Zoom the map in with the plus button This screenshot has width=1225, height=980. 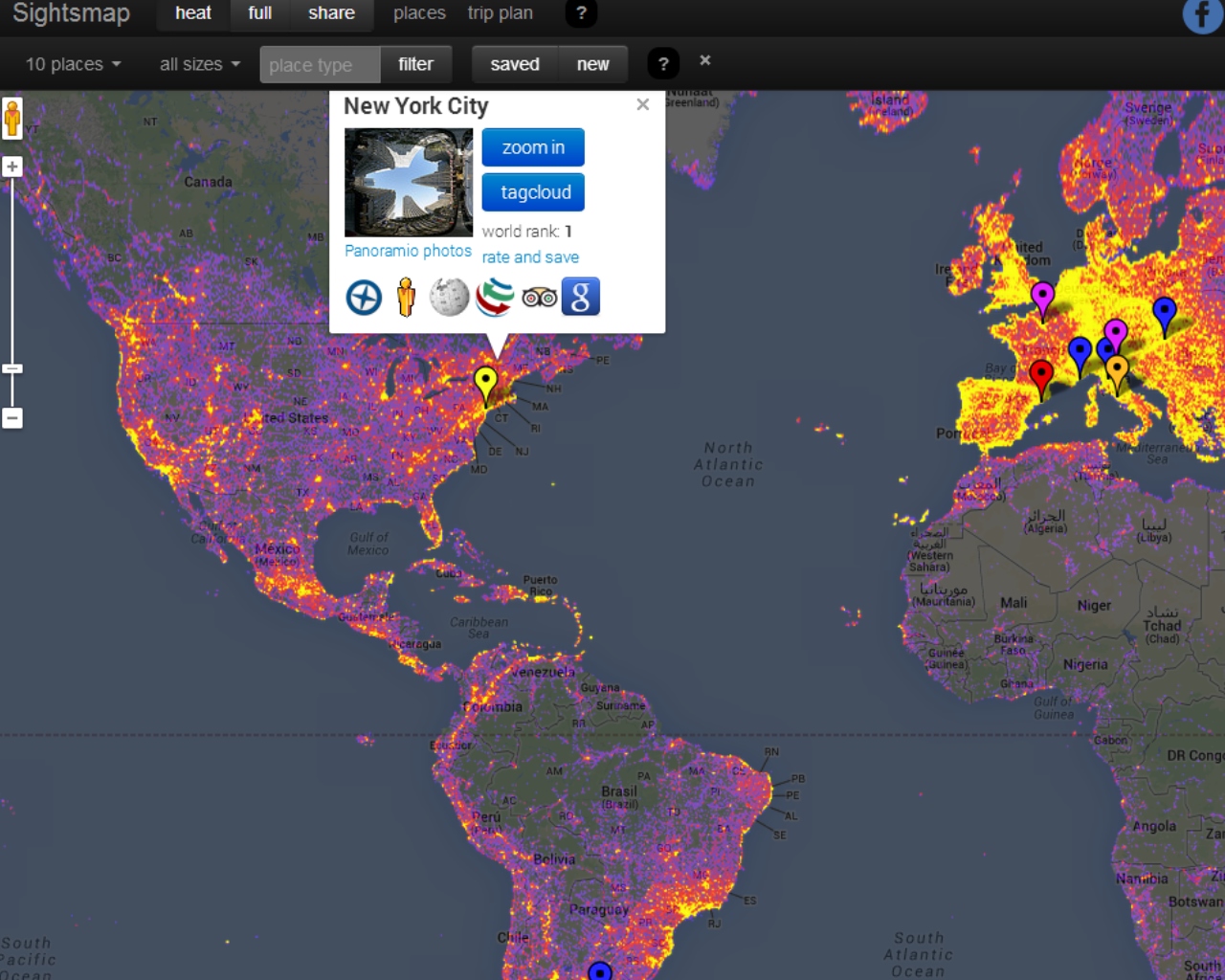(x=12, y=167)
